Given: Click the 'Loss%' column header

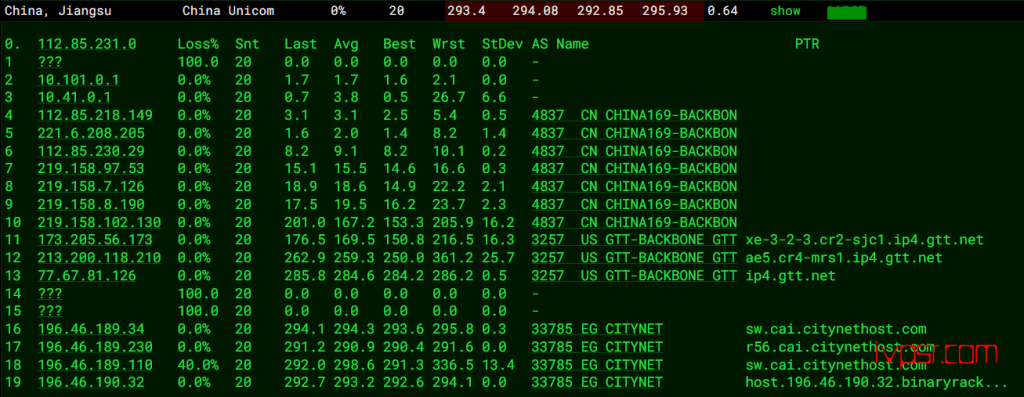Looking at the screenshot, I should click(198, 44).
